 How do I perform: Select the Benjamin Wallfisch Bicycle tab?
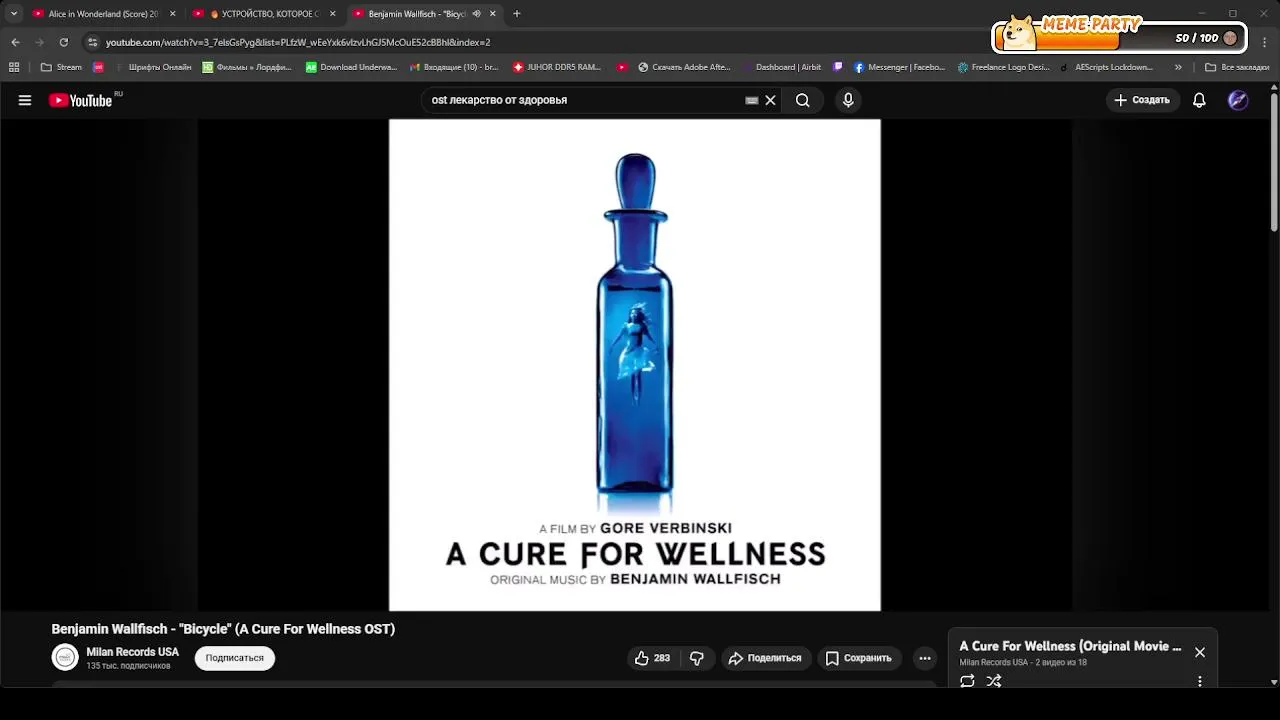coord(415,14)
